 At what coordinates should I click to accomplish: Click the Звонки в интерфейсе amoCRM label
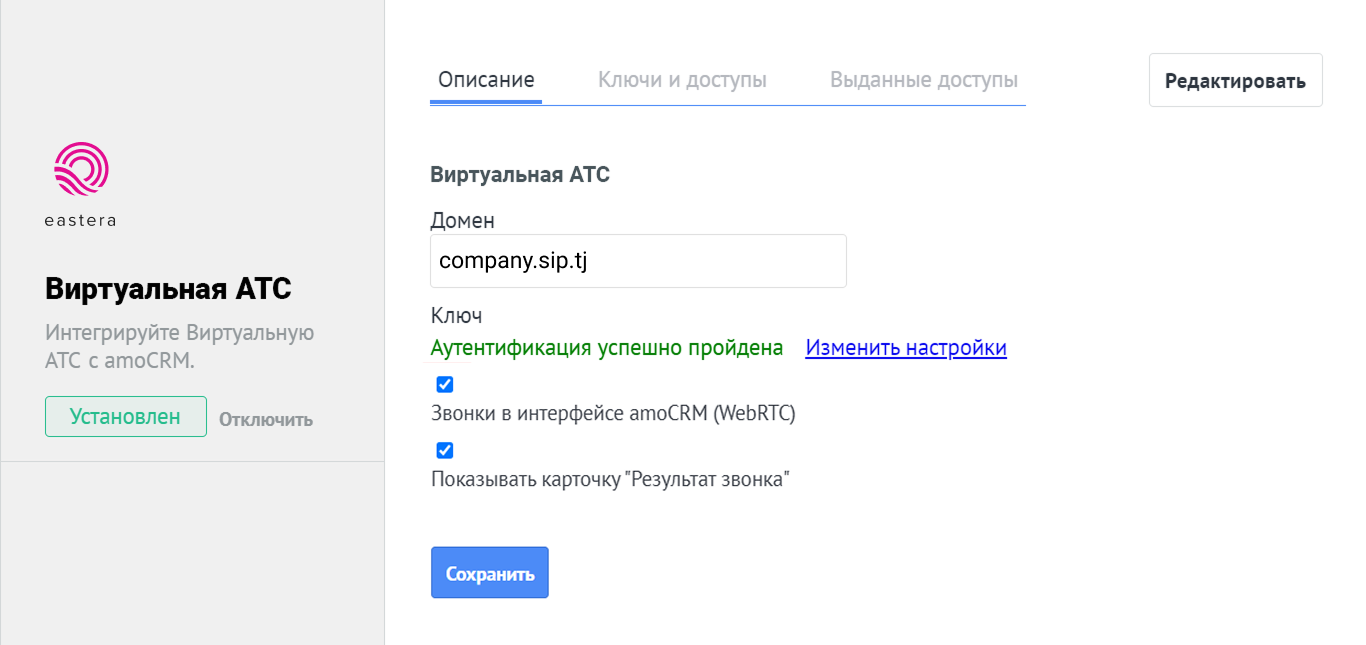pos(613,413)
